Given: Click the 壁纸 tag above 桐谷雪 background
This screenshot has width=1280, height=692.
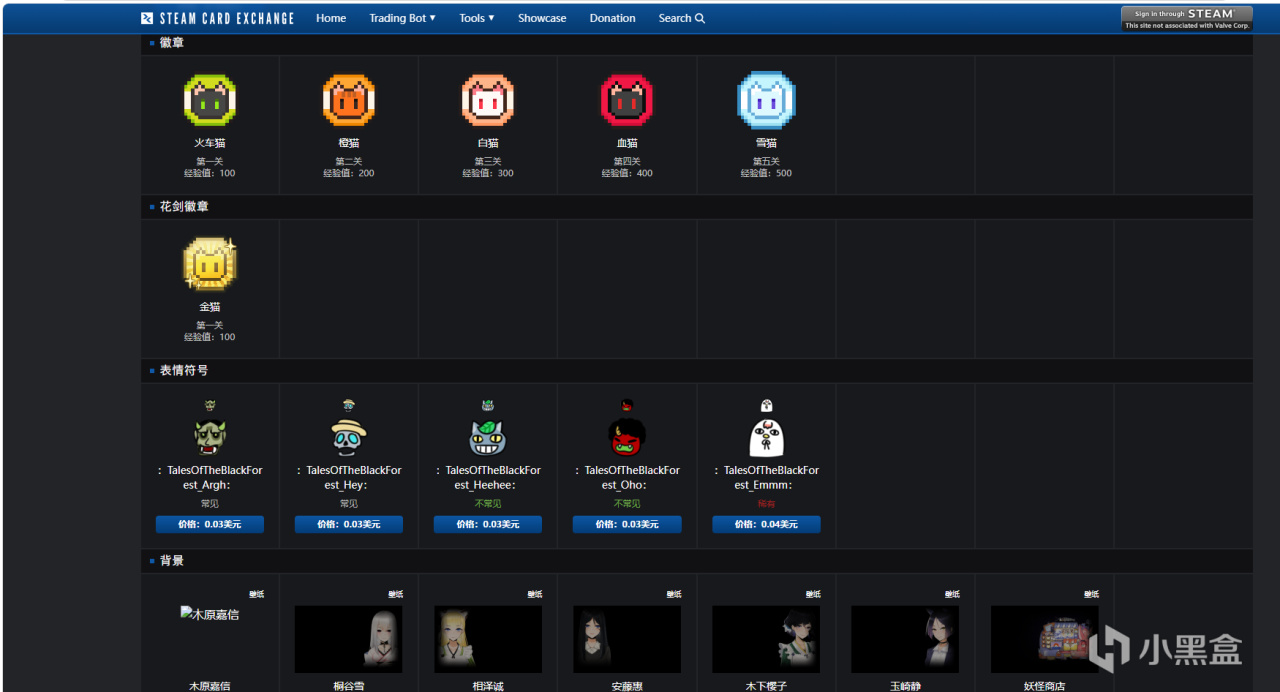Looking at the screenshot, I should click(x=395, y=594).
